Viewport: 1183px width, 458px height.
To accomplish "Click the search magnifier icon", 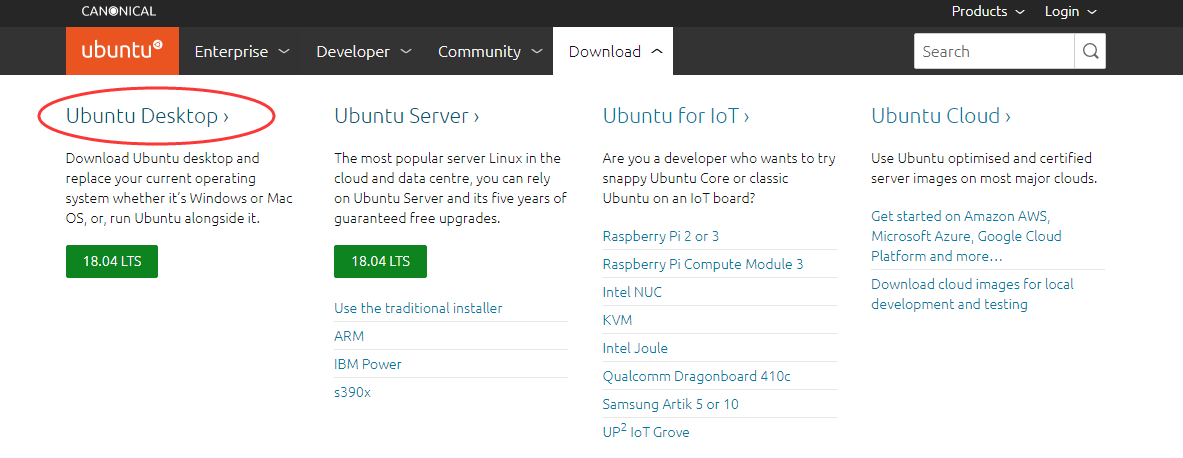I will tap(1089, 51).
